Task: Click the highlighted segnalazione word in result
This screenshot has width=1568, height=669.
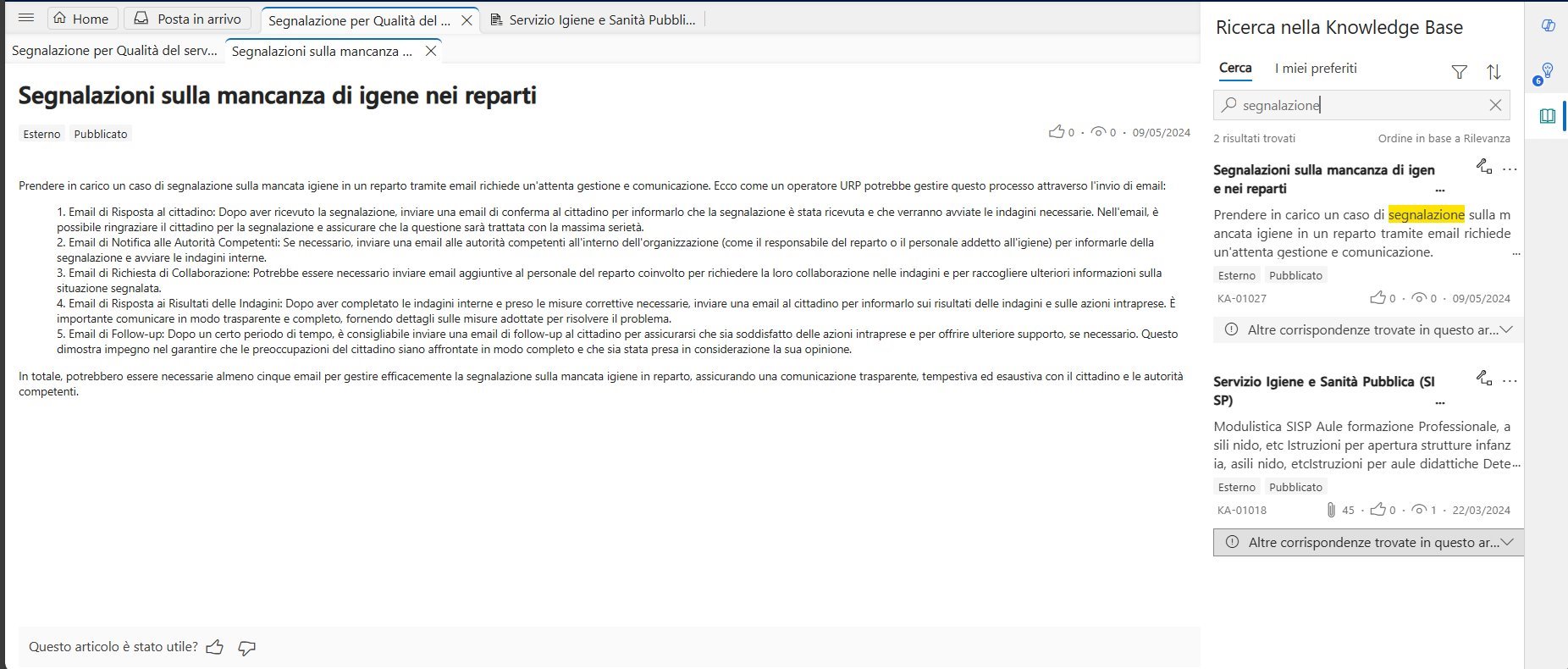Action: 1426,215
